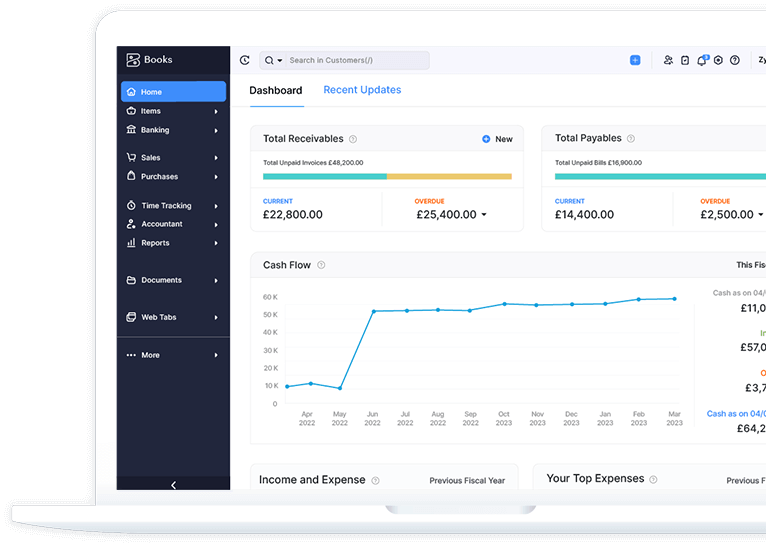Click the referral users icon in top bar

point(668,61)
